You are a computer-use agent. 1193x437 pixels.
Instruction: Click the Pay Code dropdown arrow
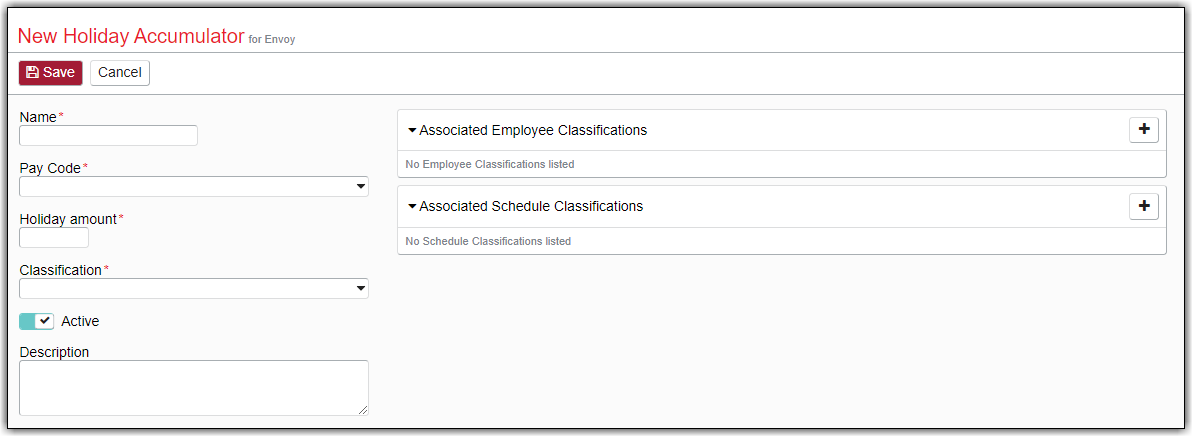361,187
